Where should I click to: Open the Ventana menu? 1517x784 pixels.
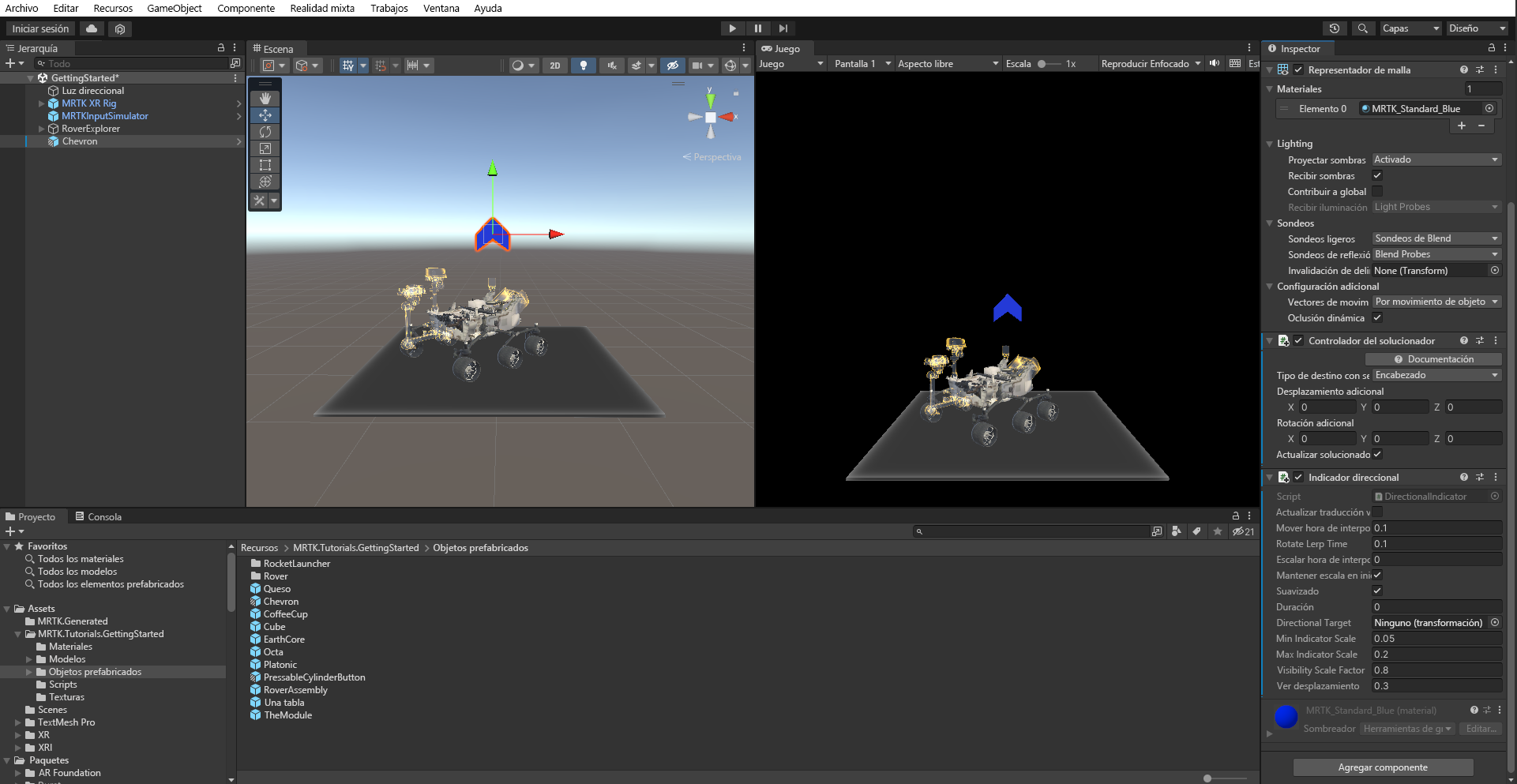coord(441,8)
